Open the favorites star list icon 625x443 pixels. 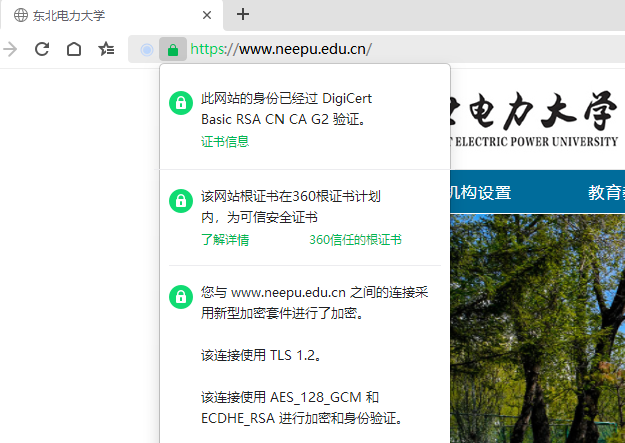[x=106, y=49]
